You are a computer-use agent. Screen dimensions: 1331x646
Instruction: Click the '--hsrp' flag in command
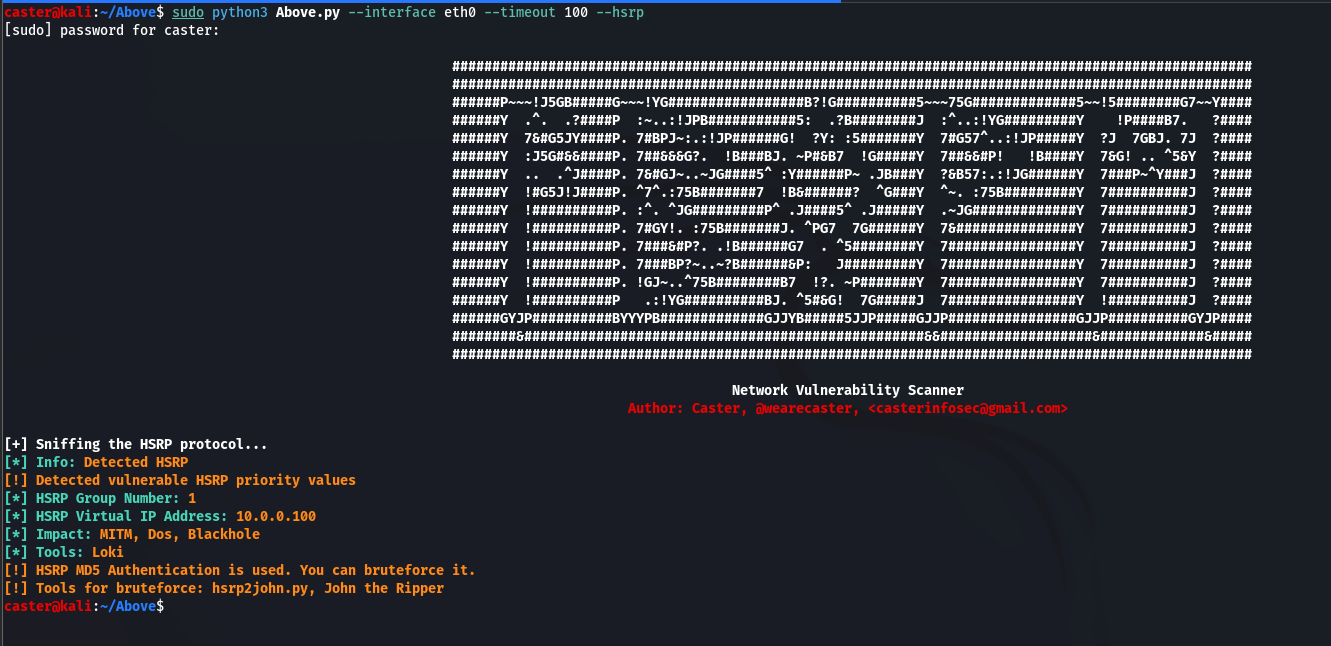pos(620,12)
